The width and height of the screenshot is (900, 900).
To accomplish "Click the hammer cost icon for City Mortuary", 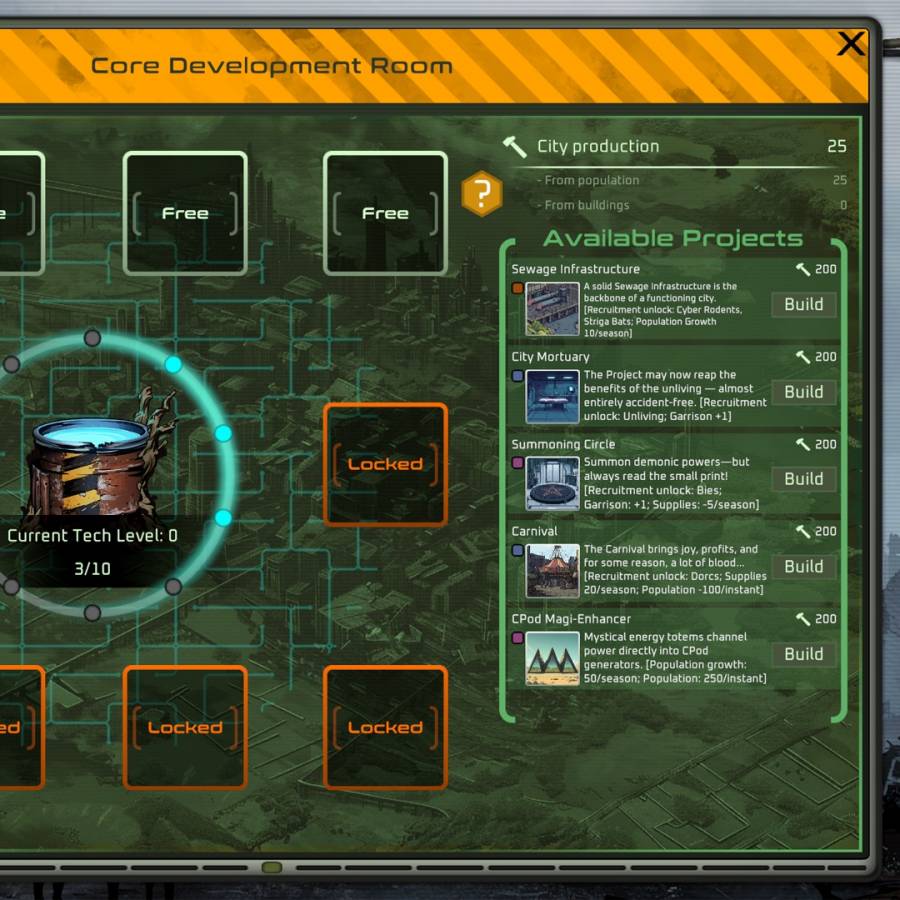I will pos(803,357).
